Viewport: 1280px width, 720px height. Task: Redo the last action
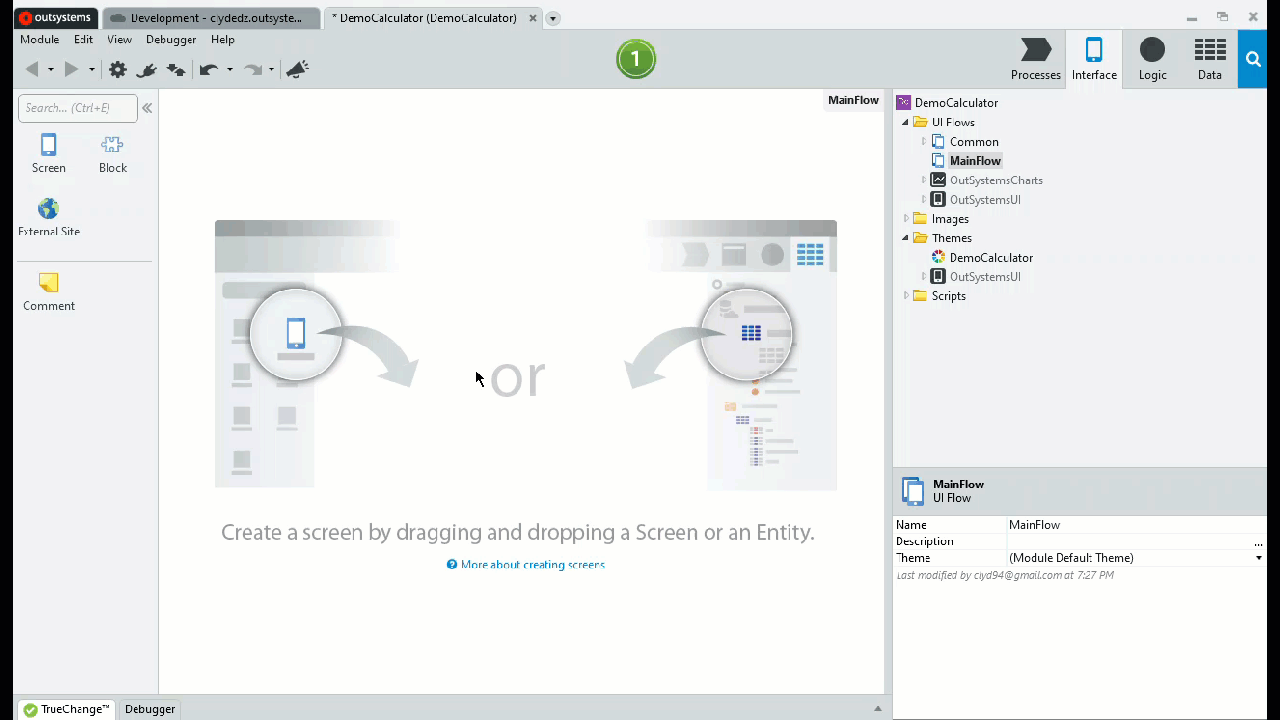pos(253,69)
